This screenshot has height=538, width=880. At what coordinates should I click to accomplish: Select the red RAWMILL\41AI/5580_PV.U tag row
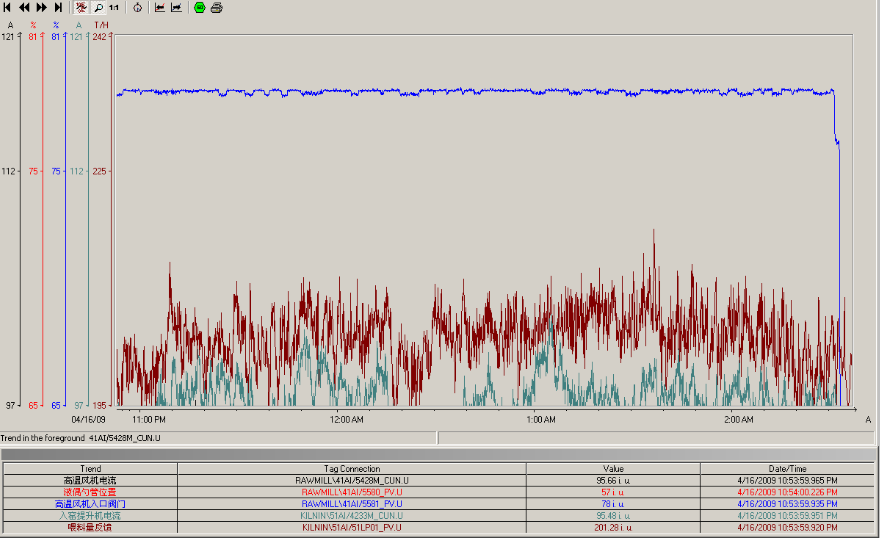coord(351,492)
